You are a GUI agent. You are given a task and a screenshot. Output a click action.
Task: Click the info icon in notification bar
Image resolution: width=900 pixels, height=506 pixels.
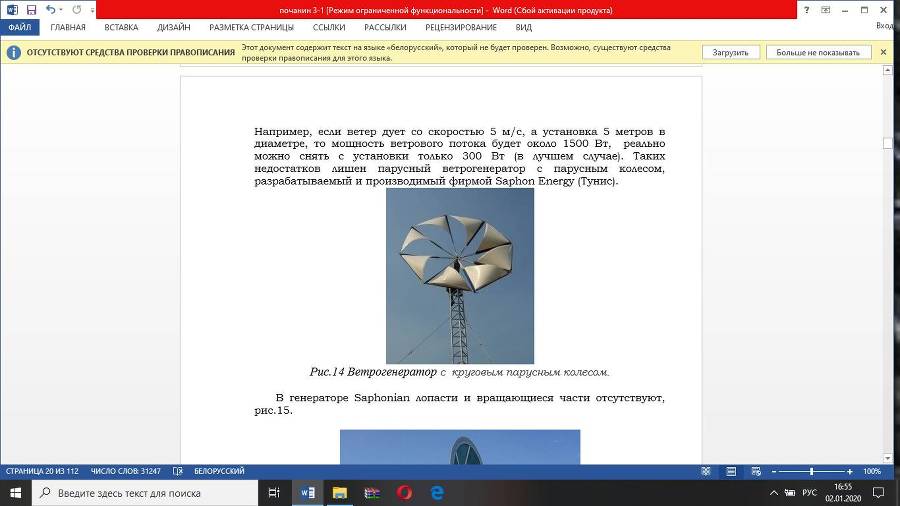point(13,52)
